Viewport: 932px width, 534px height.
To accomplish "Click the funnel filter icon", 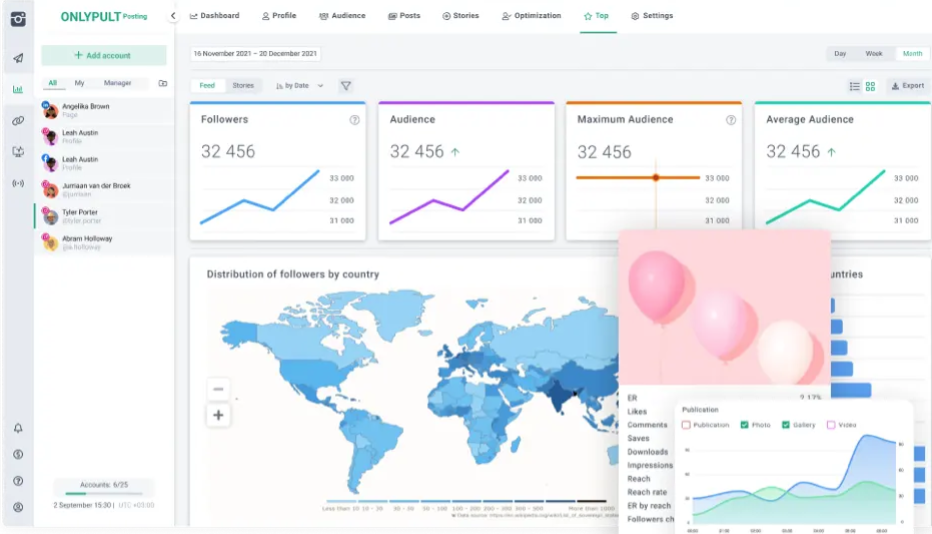I will [346, 86].
